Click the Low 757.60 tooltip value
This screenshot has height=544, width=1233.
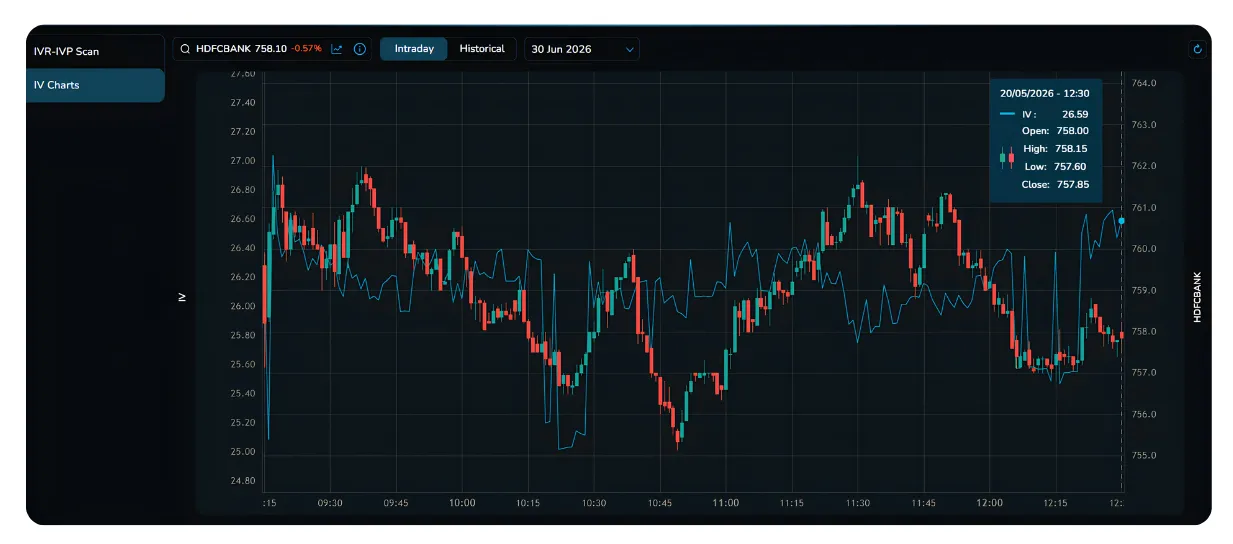1070,167
